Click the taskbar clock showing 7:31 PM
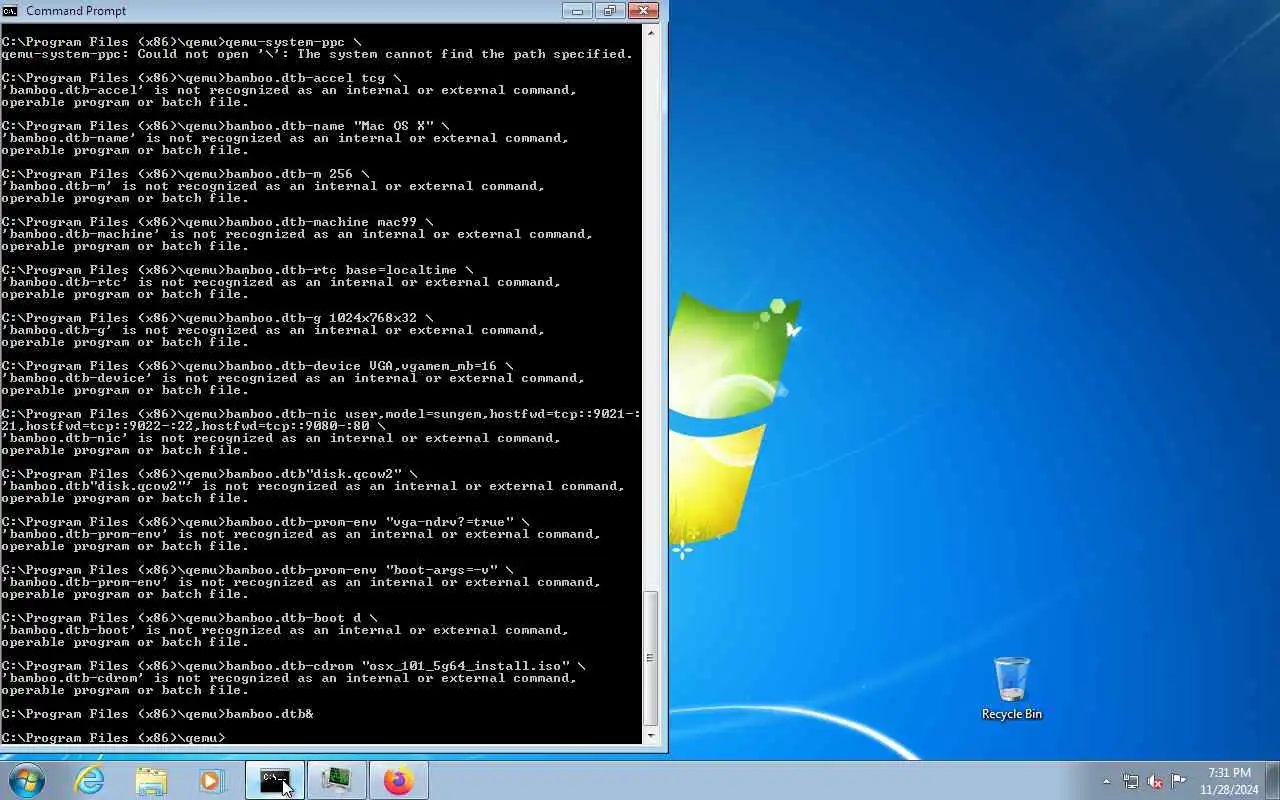 1229,780
